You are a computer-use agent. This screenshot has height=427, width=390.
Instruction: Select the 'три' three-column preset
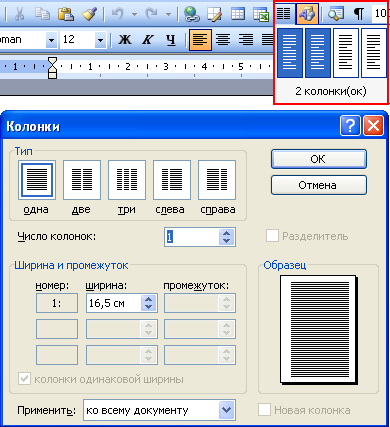127,180
